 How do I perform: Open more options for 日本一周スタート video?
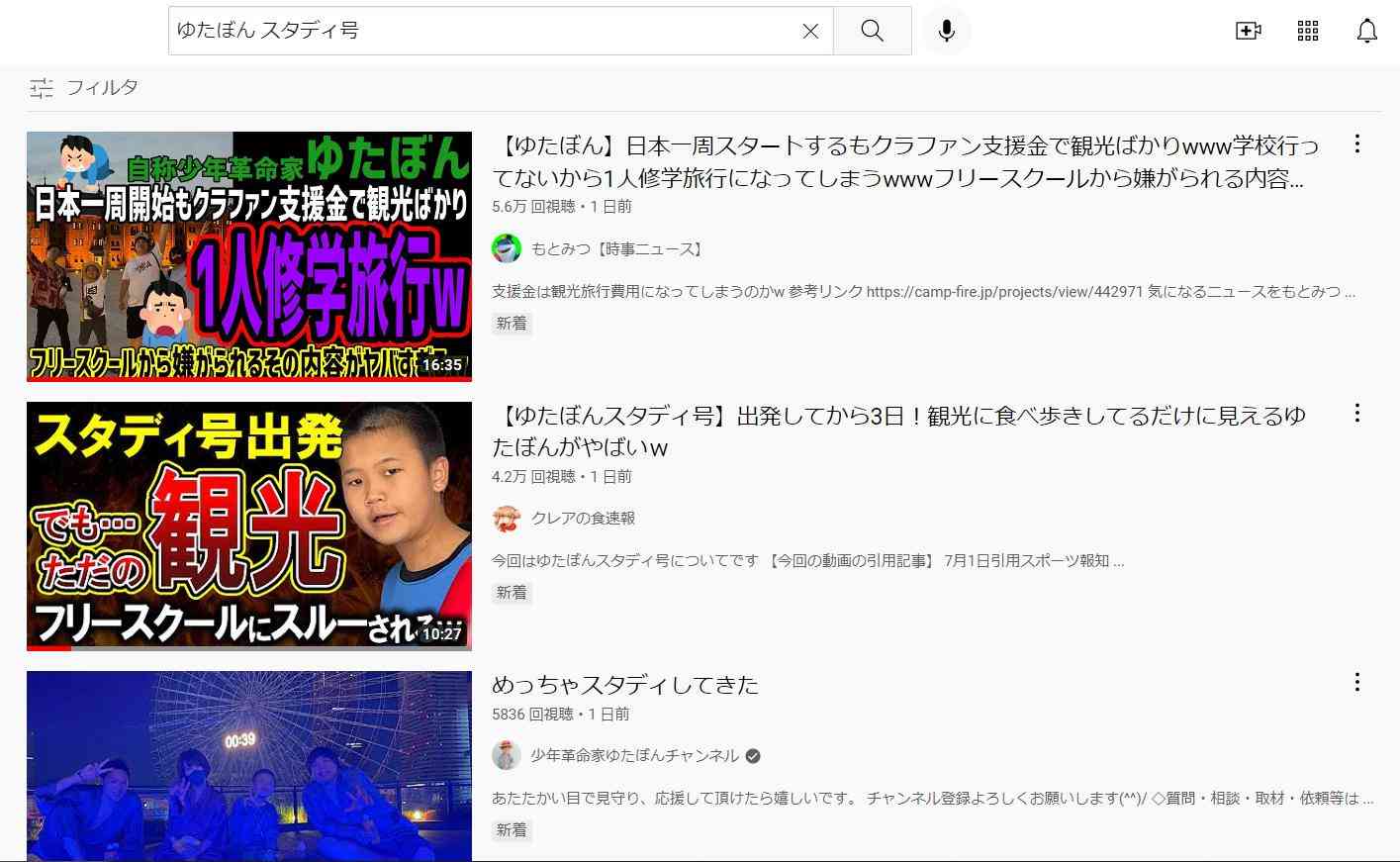tap(1357, 144)
